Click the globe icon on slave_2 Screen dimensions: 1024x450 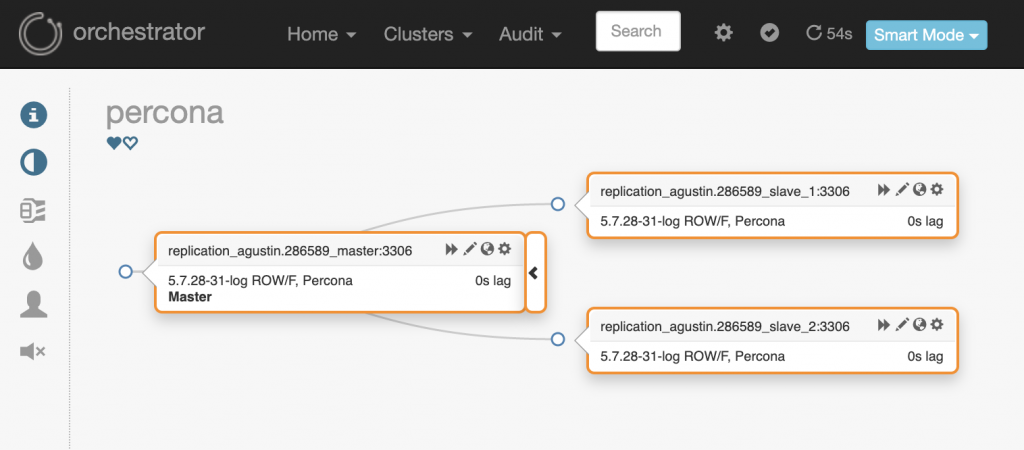[x=919, y=325]
